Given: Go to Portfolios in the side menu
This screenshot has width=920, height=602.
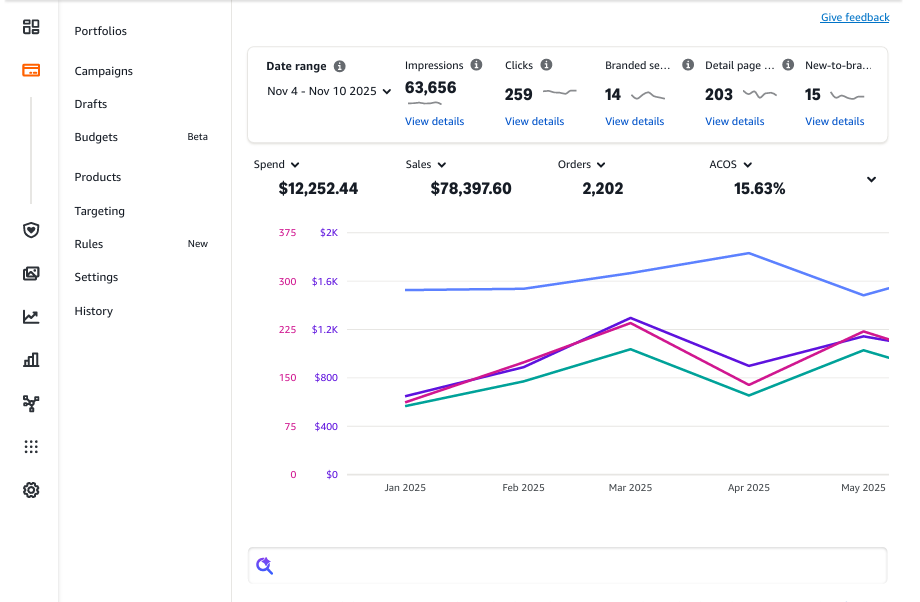Looking at the screenshot, I should [101, 31].
